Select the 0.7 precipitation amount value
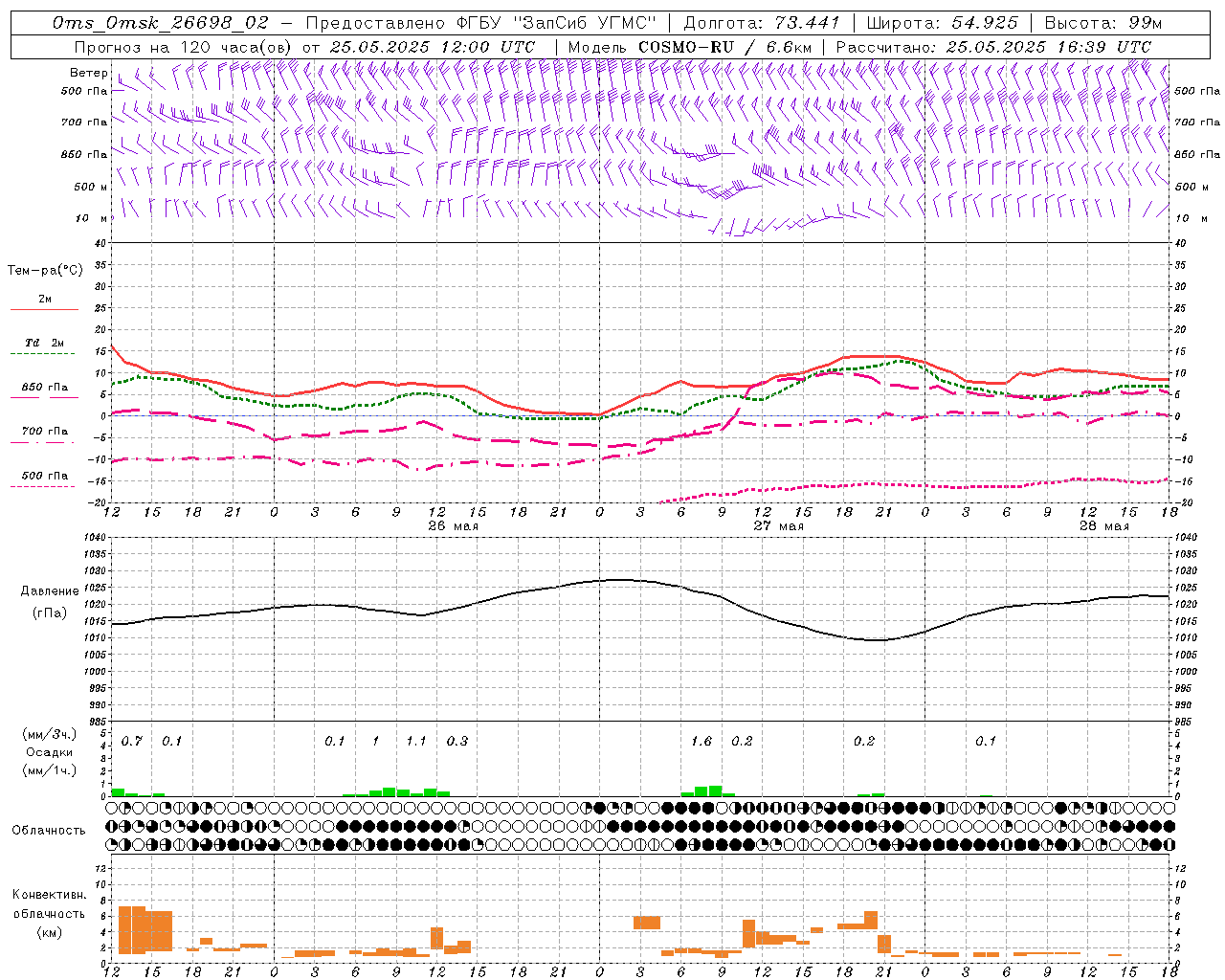Image resolution: width=1225 pixels, height=980 pixels. 132,741
